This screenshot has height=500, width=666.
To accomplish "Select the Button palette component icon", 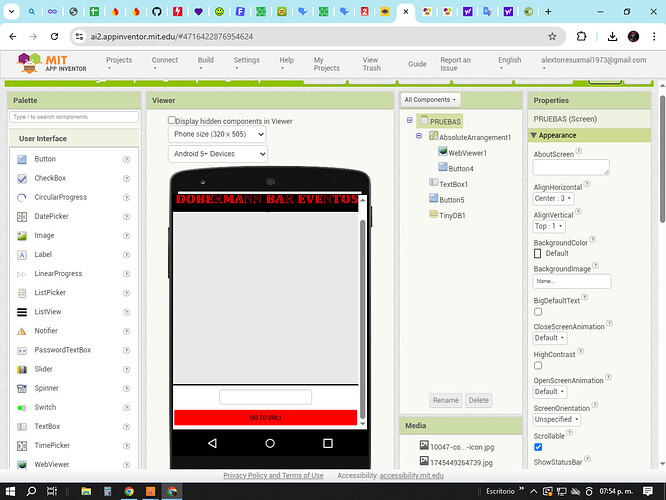I will (x=22, y=159).
